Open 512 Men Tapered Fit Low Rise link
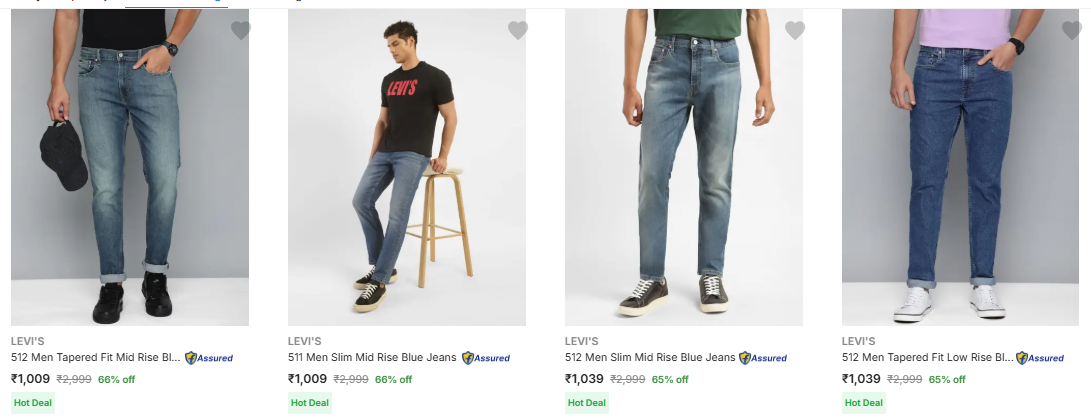This screenshot has height=418, width=1091. click(927, 357)
